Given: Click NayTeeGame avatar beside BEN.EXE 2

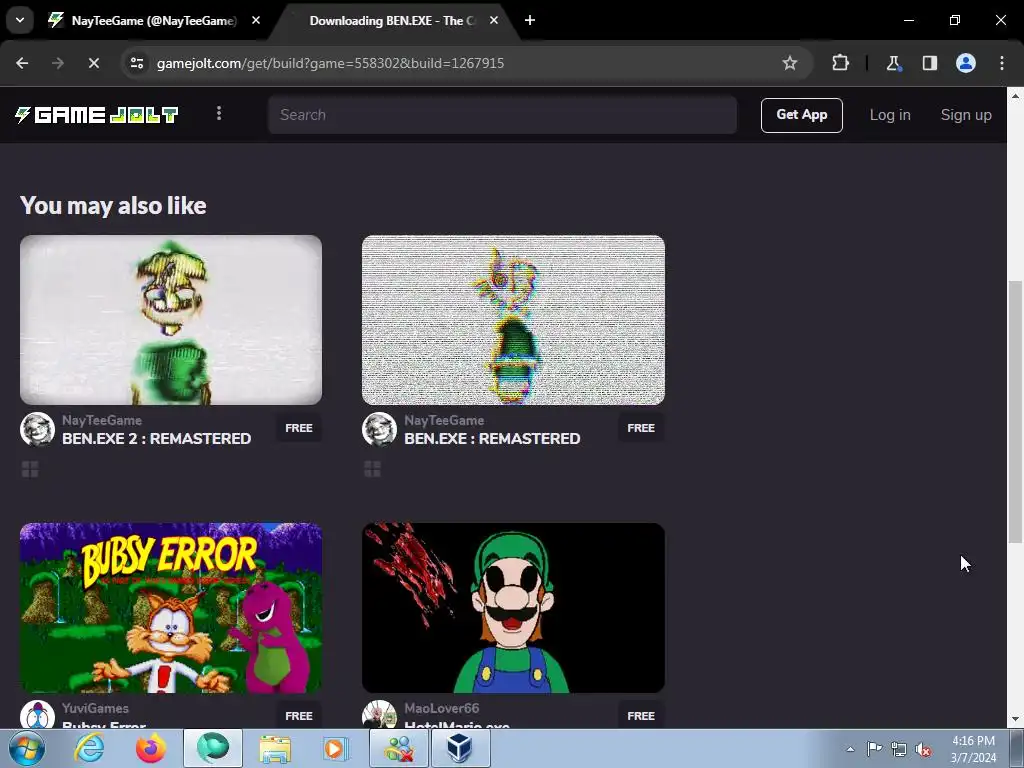Looking at the screenshot, I should [x=37, y=429].
